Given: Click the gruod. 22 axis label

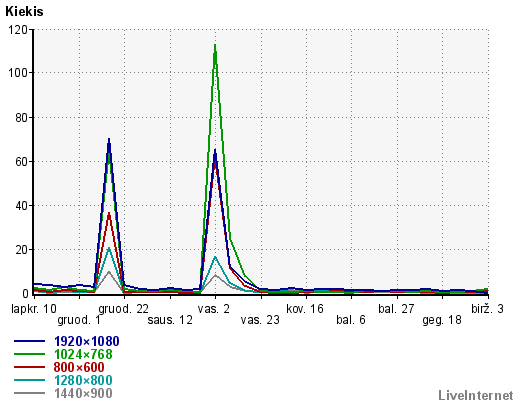Looking at the screenshot, I should tap(123, 309).
